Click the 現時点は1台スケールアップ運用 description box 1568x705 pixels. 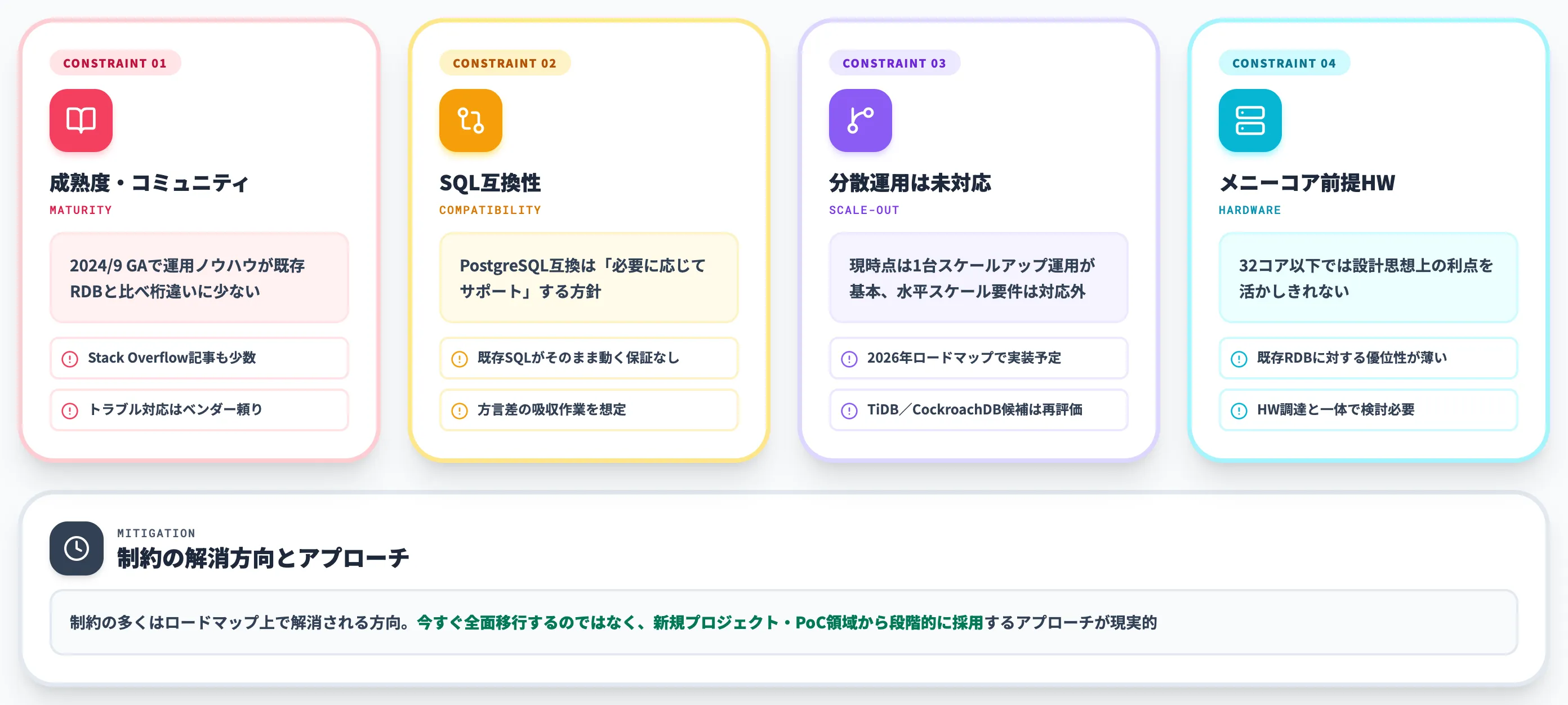click(x=978, y=278)
